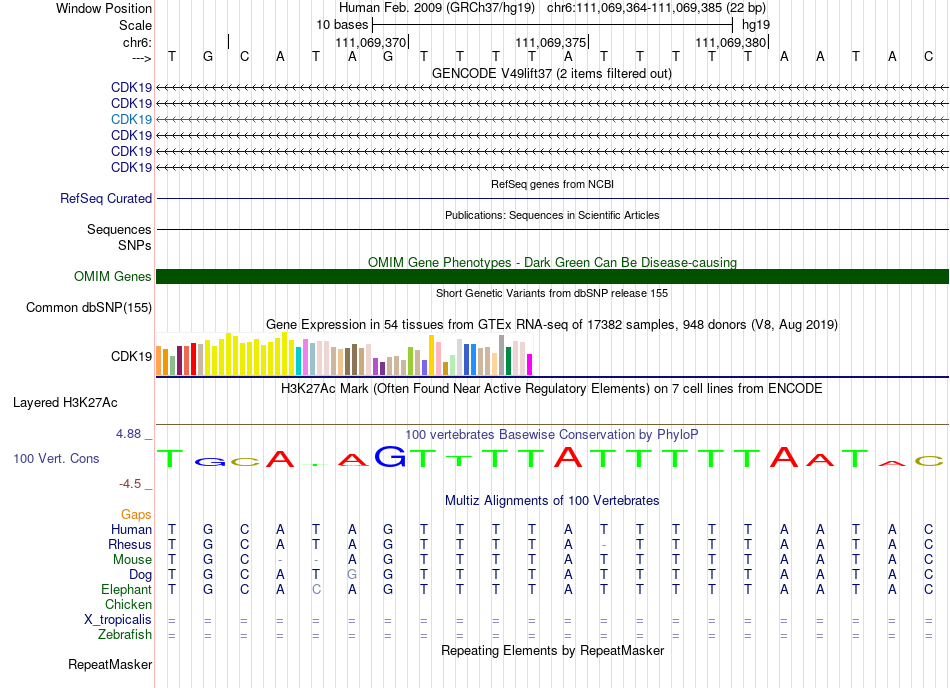Viewport: 950px width, 688px height.
Task: Click the Mouse species row label
Action: point(132,560)
